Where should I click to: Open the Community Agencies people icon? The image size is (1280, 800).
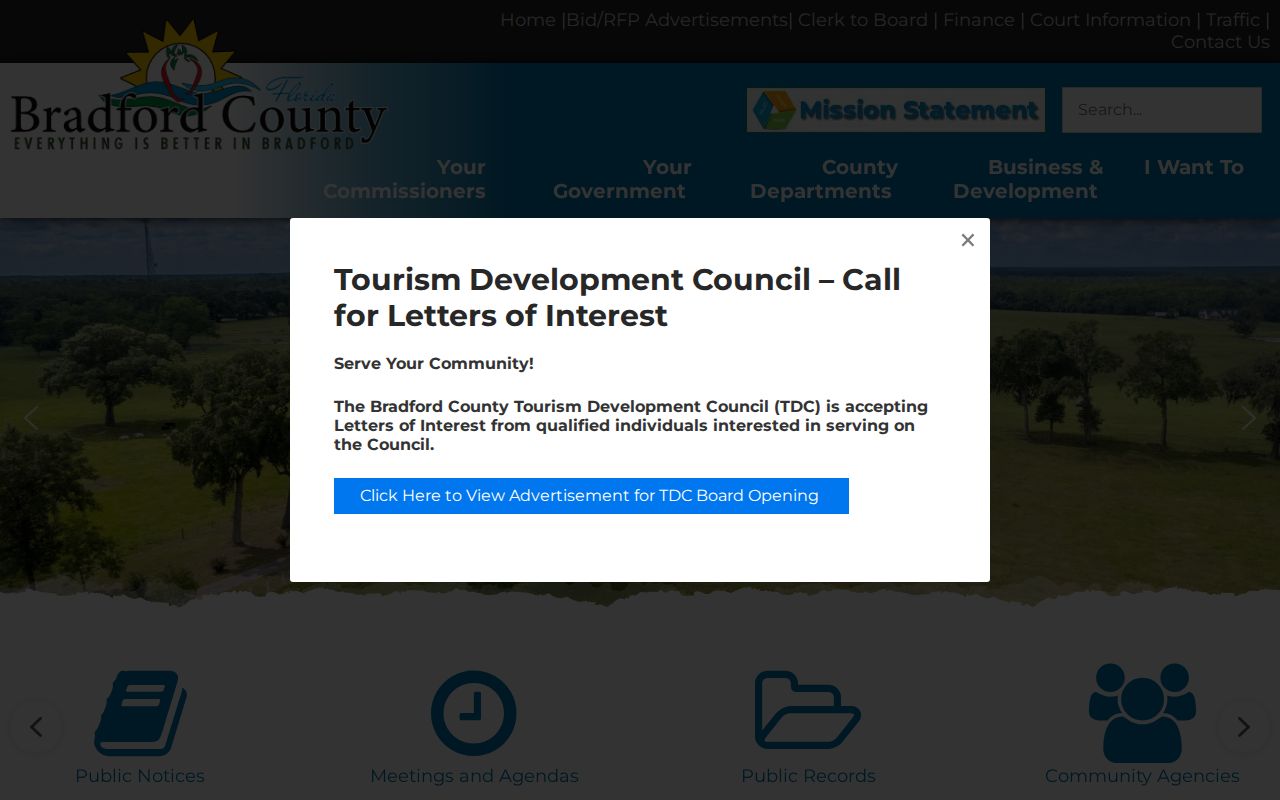pyautogui.click(x=1142, y=712)
